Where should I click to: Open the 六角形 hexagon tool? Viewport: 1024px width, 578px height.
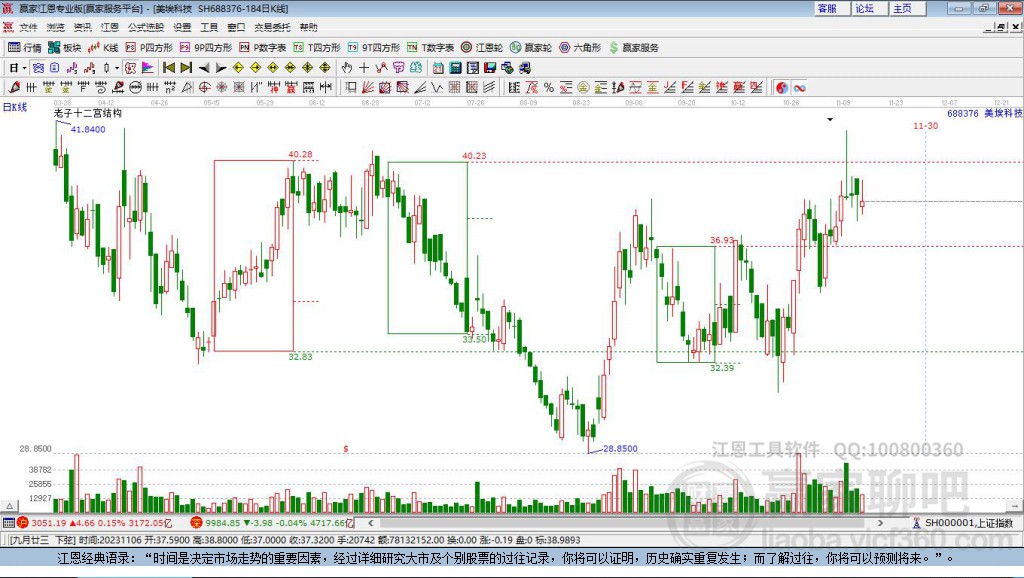580,48
